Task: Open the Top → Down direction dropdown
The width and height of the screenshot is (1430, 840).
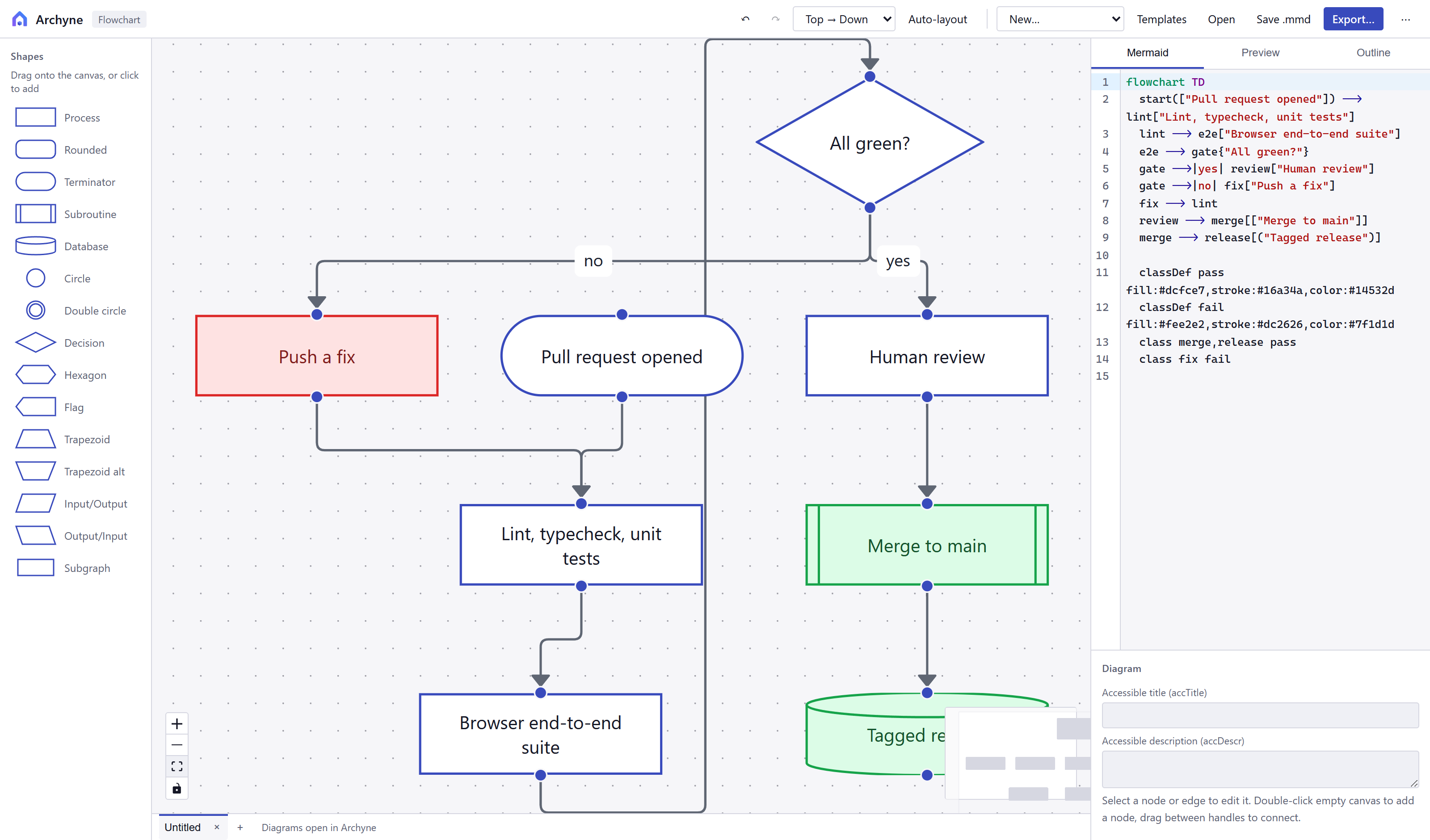Action: pos(844,19)
